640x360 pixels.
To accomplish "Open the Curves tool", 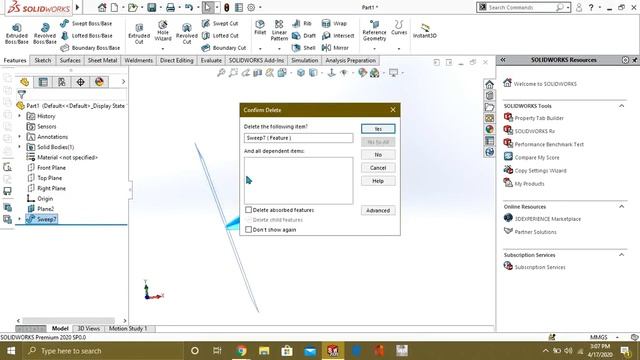I will [399, 27].
